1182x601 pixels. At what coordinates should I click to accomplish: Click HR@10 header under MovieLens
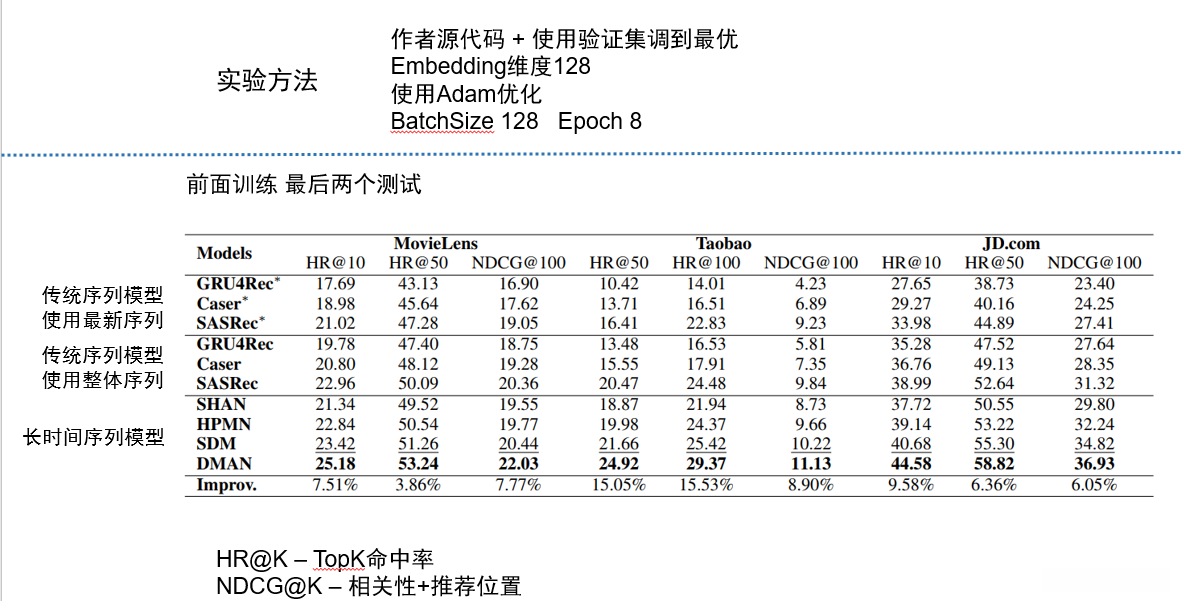(335, 262)
